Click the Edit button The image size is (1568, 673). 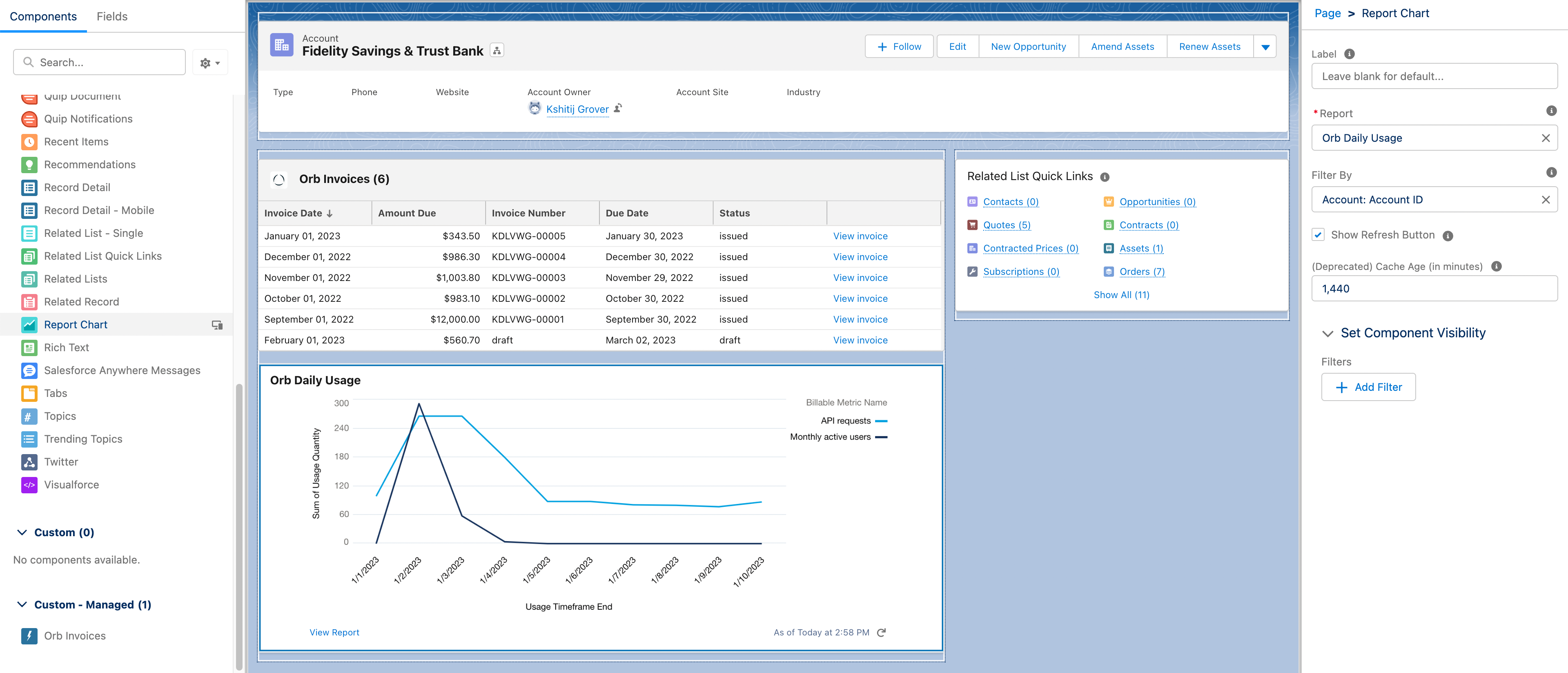pyautogui.click(x=957, y=47)
